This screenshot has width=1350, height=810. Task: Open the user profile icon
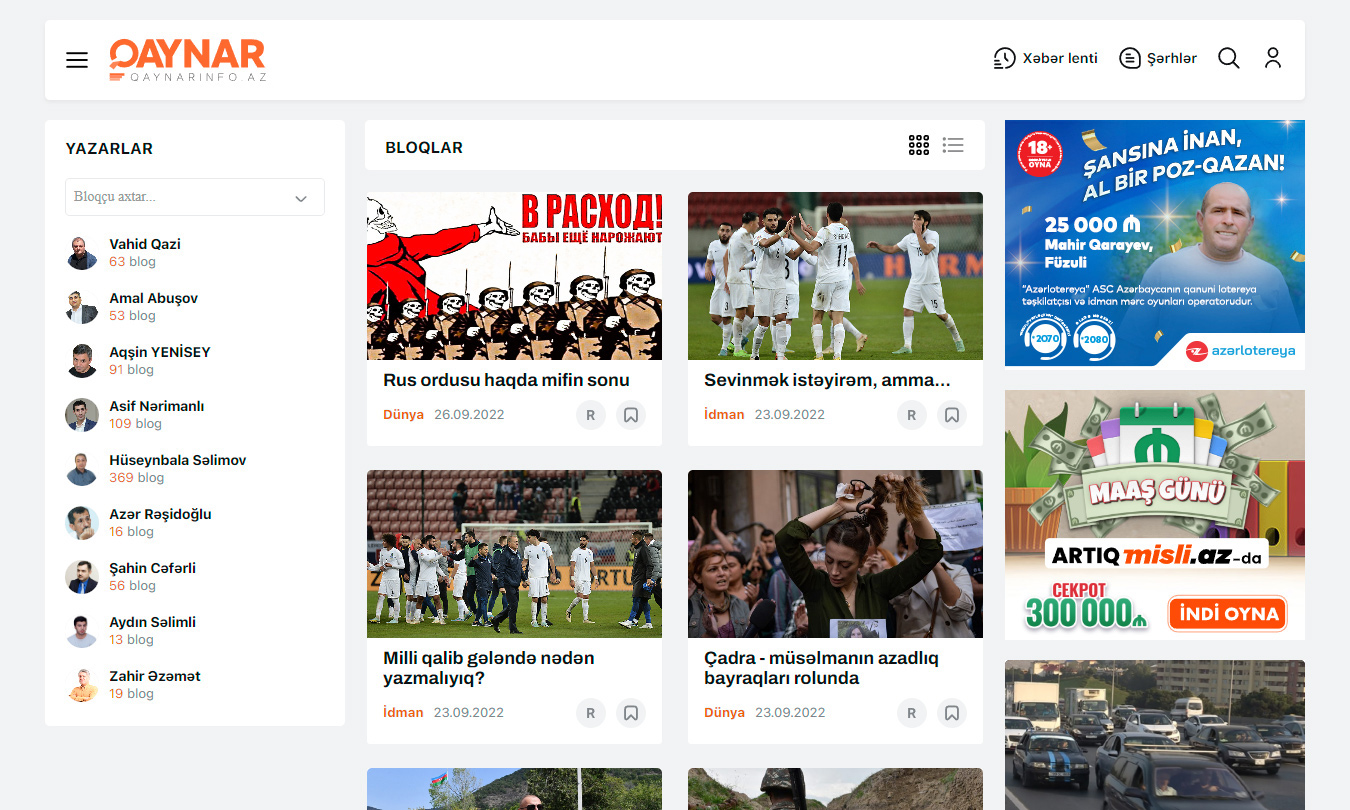[x=1272, y=58]
